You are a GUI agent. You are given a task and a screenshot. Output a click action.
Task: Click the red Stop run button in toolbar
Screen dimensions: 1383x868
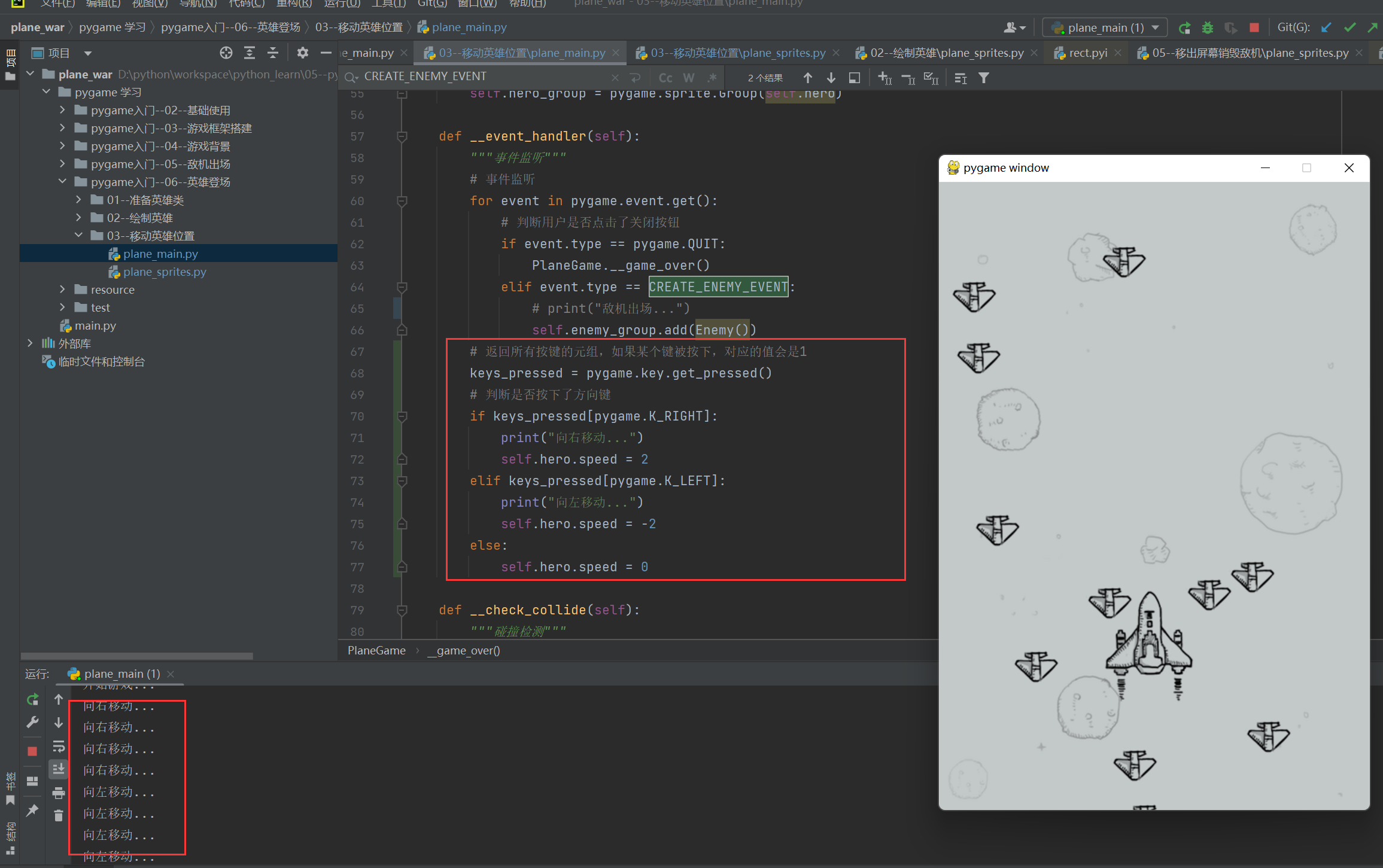(x=1254, y=28)
